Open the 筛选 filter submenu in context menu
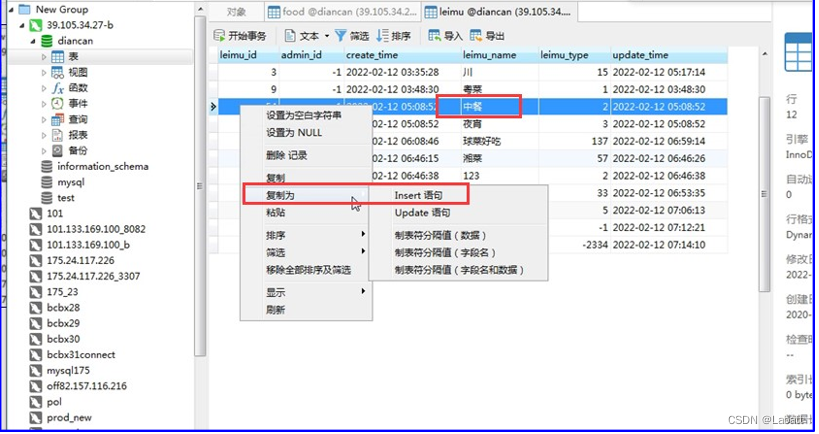Screen dimensions: 819x434 click(x=306, y=252)
